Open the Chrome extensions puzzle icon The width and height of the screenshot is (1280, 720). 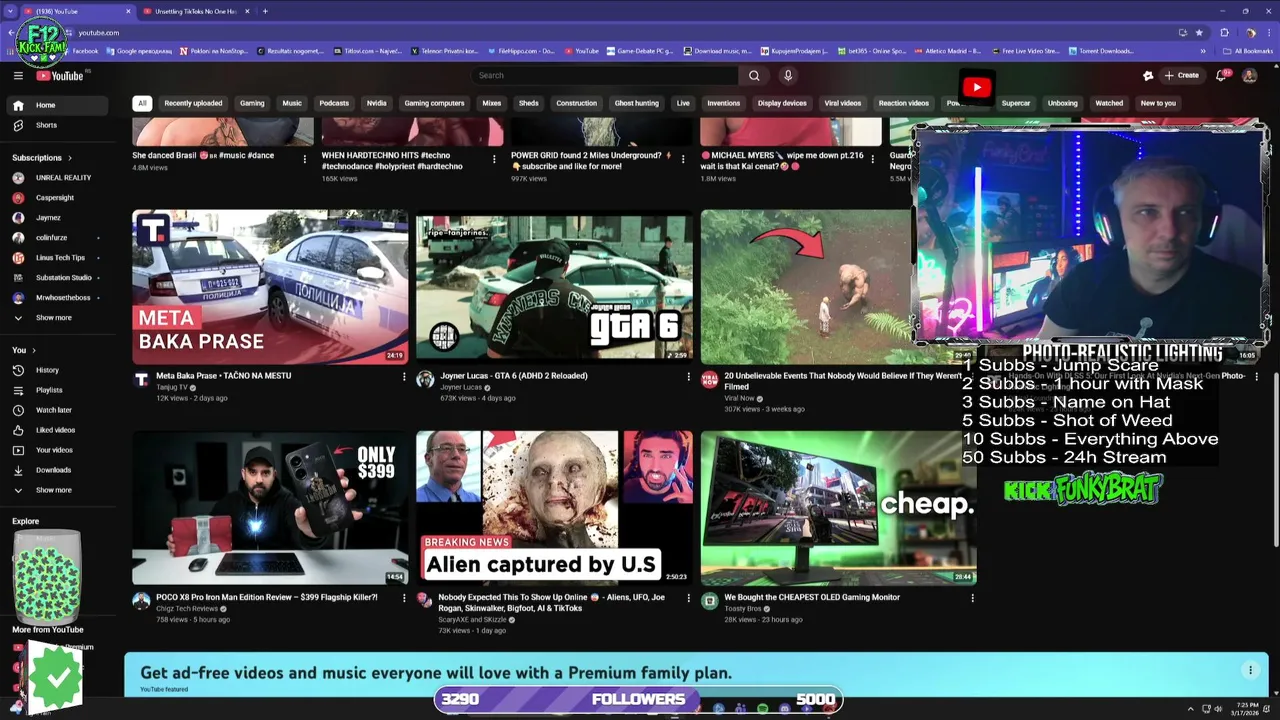(x=1224, y=32)
